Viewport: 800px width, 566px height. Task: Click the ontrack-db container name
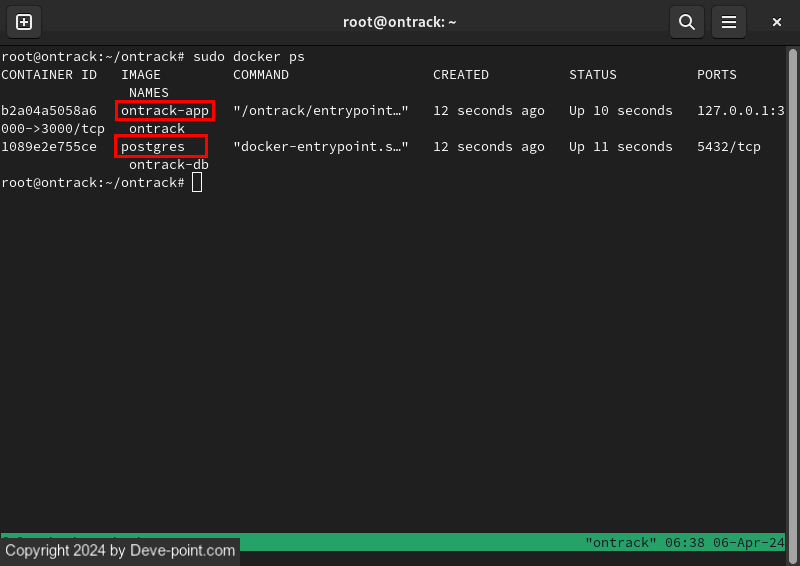169,165
